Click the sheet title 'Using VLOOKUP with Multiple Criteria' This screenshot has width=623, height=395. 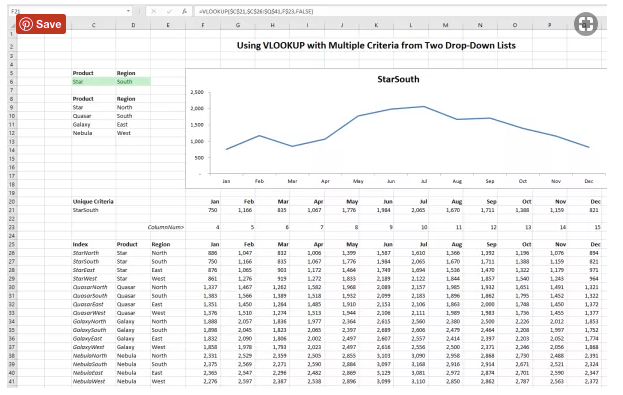pyautogui.click(x=376, y=45)
